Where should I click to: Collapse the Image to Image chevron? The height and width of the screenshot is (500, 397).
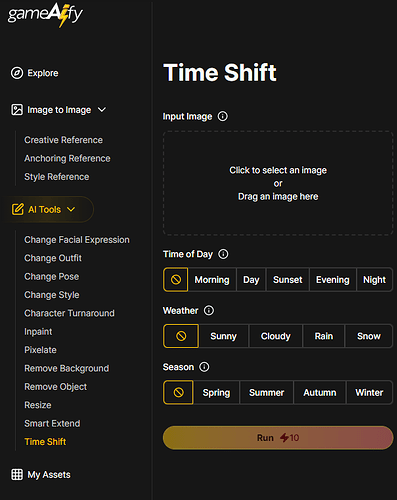tap(102, 109)
